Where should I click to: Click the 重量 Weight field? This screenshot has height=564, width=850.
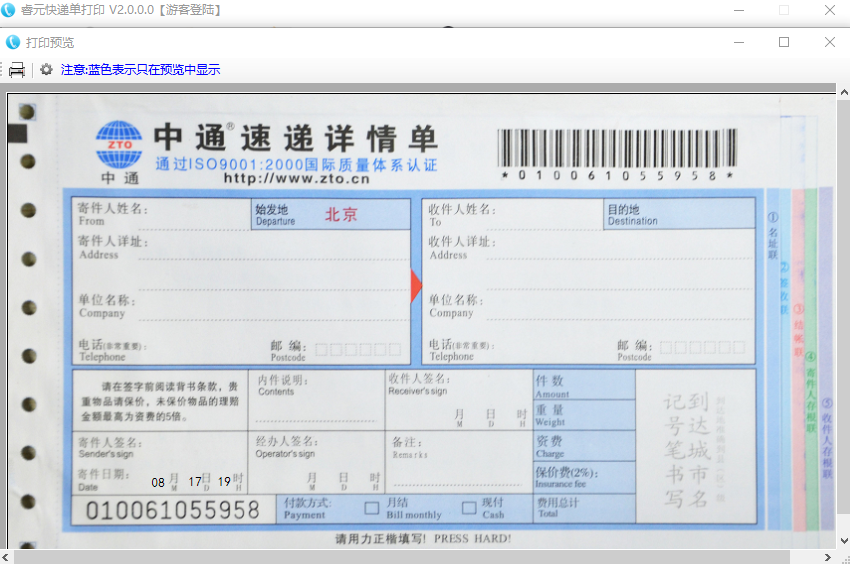[584, 415]
